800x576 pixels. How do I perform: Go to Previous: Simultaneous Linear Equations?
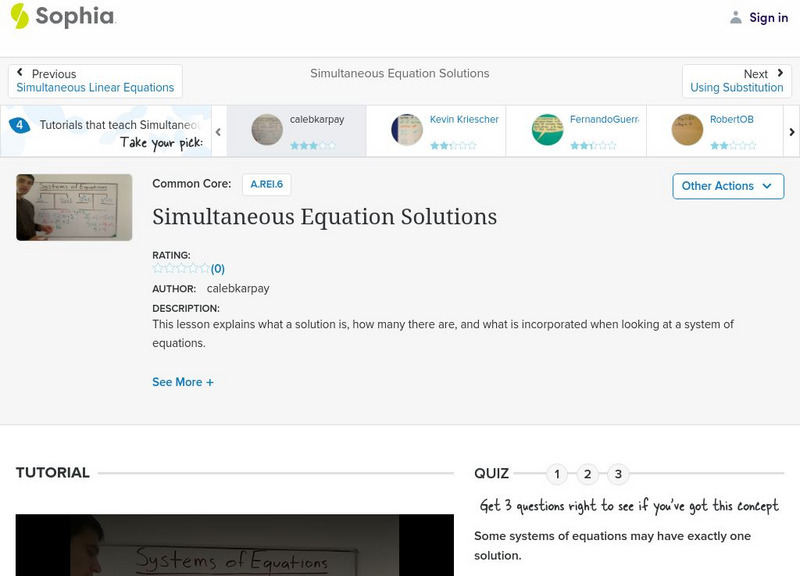click(95, 81)
